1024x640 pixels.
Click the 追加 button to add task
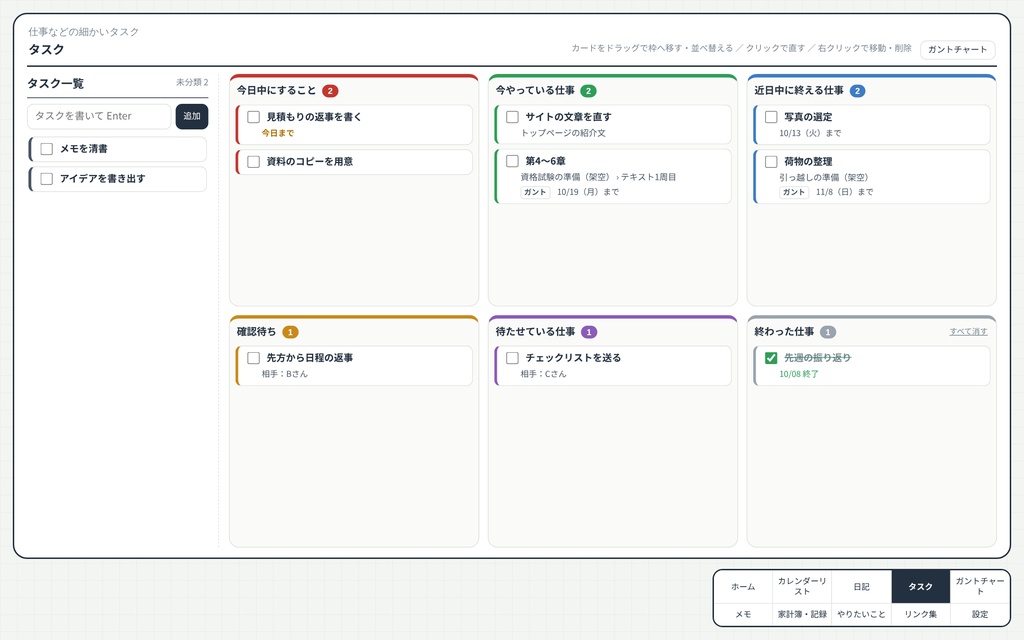coord(191,116)
